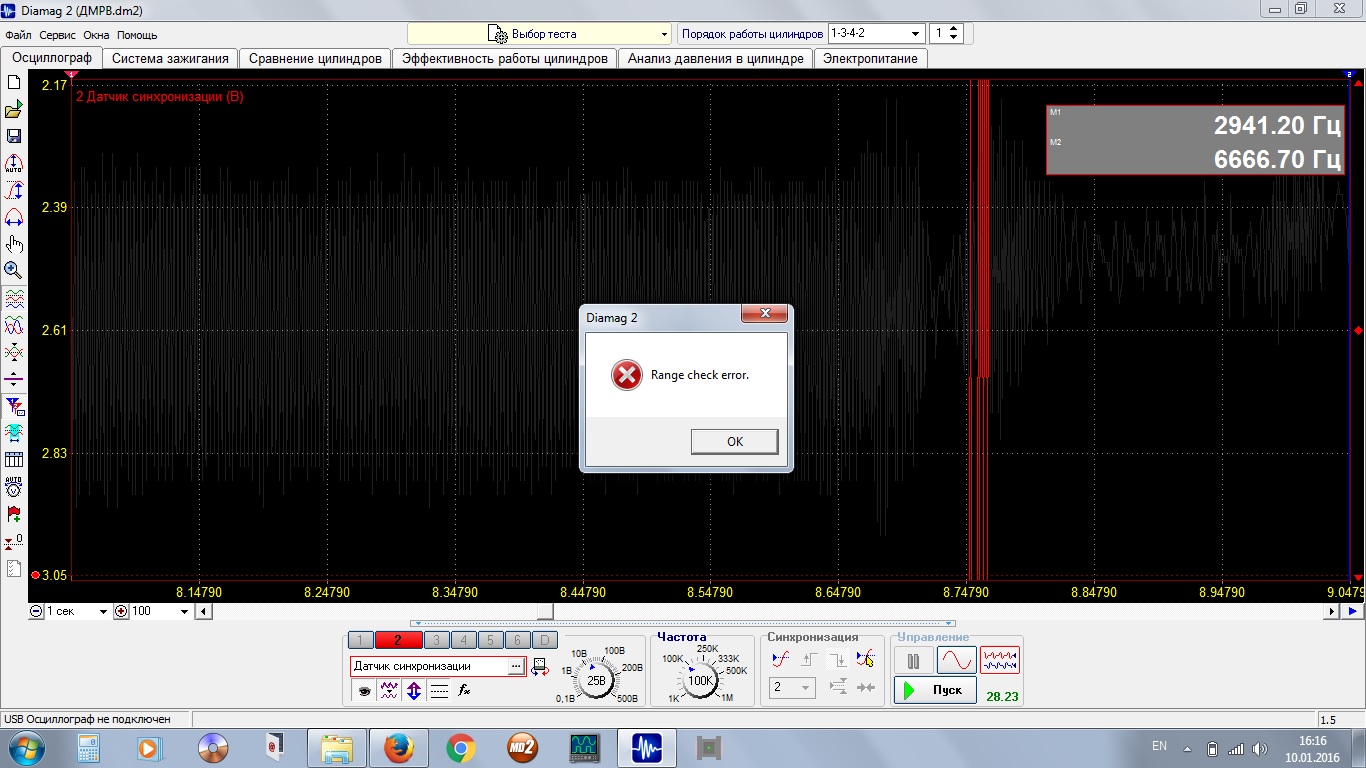Adjust the 25В voltage range knob
The image size is (1366, 768).
click(x=596, y=680)
